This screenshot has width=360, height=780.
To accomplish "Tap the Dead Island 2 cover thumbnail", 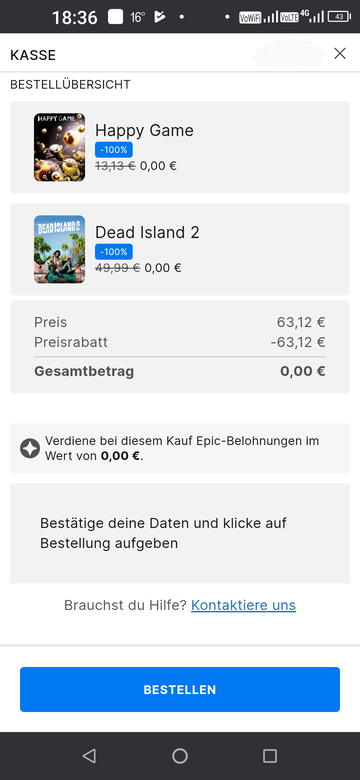I will point(59,250).
